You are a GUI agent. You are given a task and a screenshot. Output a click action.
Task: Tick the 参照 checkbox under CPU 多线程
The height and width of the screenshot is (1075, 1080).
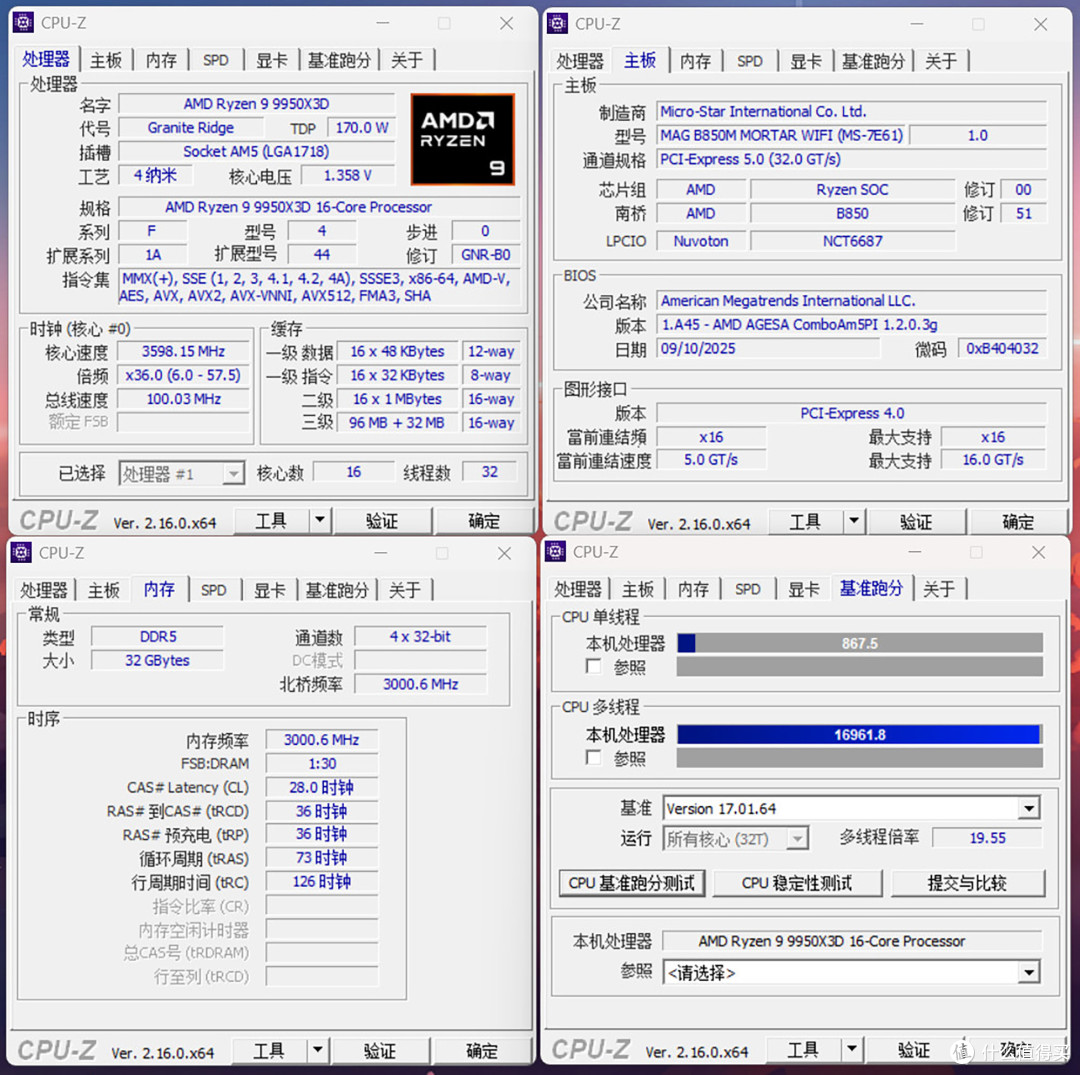click(593, 758)
